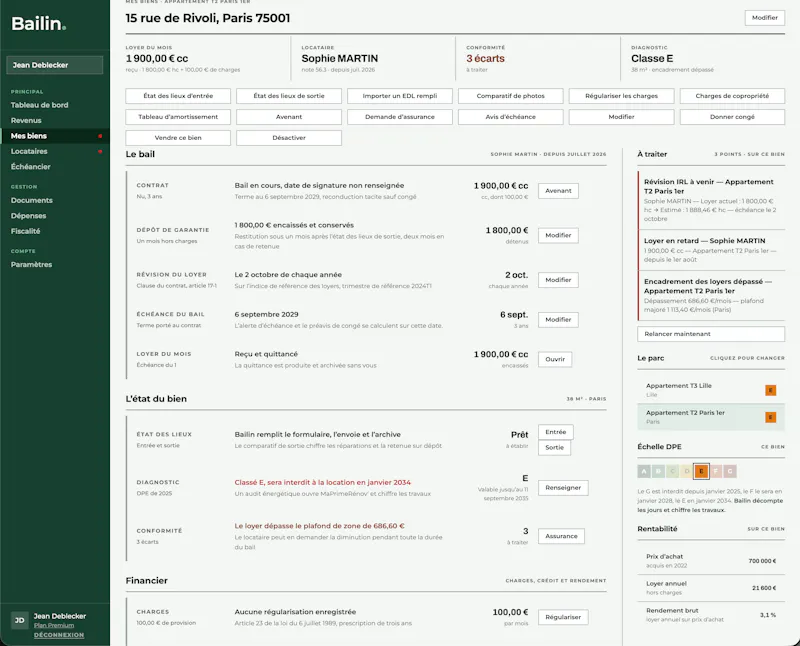
Task: Select class B on the DPE scale
Action: [658, 471]
